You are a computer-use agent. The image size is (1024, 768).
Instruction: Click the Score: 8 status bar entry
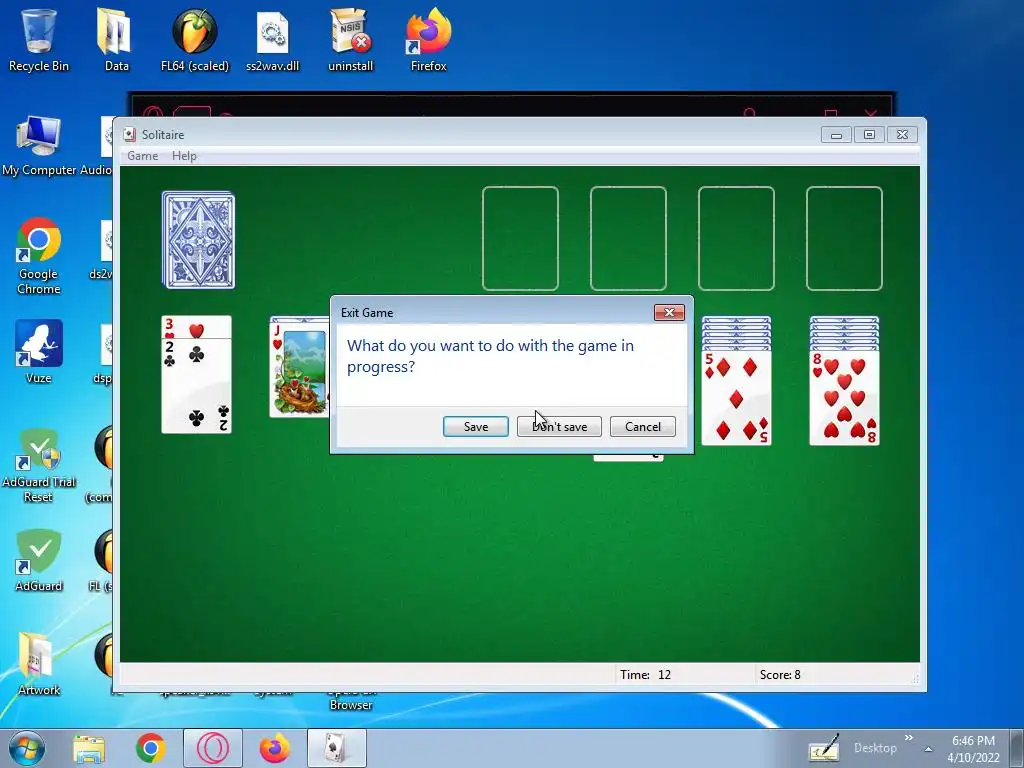[x=780, y=675]
